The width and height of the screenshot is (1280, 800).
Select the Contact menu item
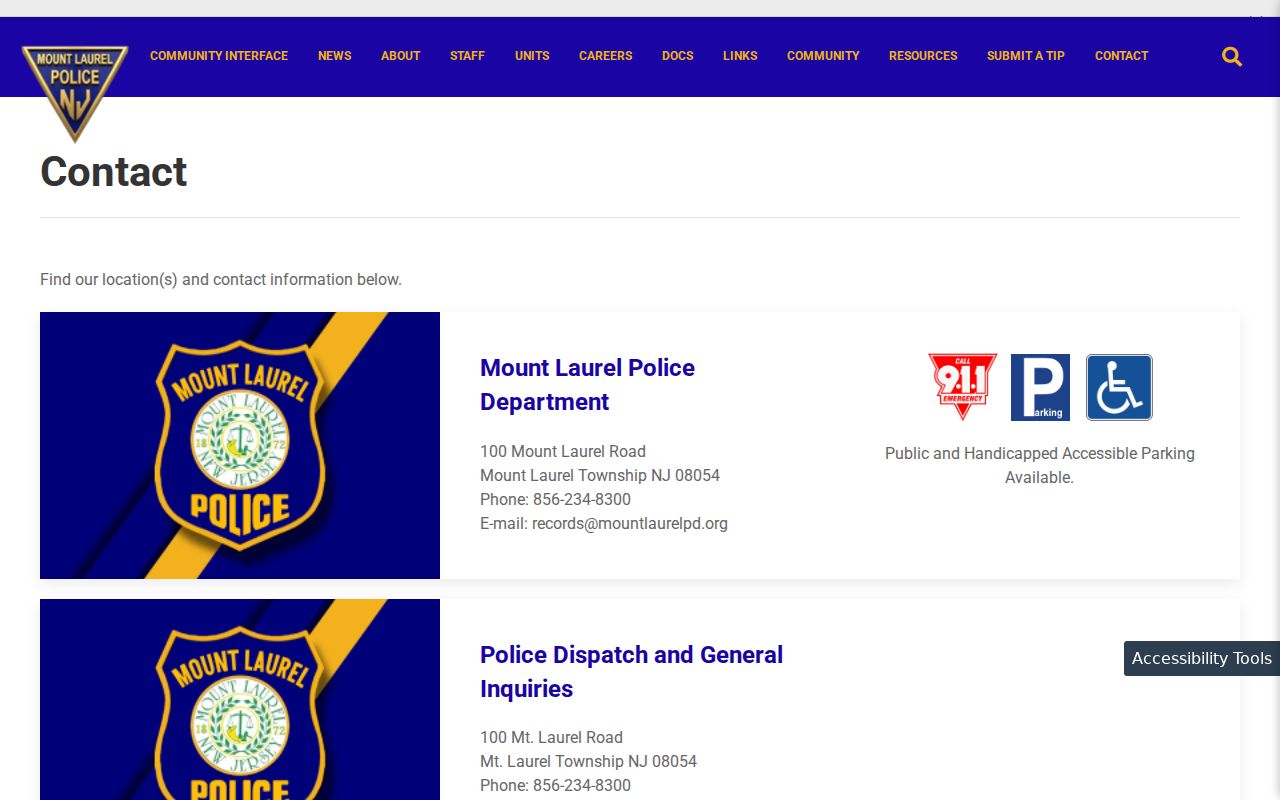[x=1121, y=56]
